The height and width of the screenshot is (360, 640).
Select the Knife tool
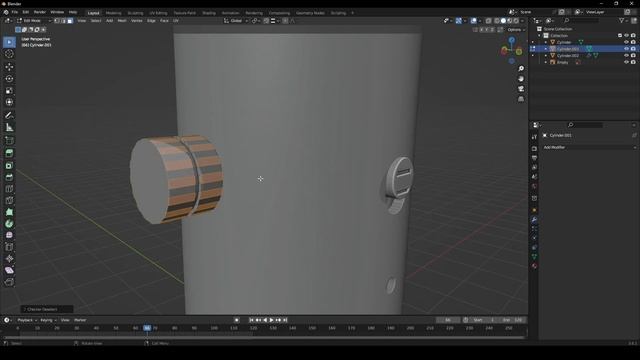pos(9,200)
